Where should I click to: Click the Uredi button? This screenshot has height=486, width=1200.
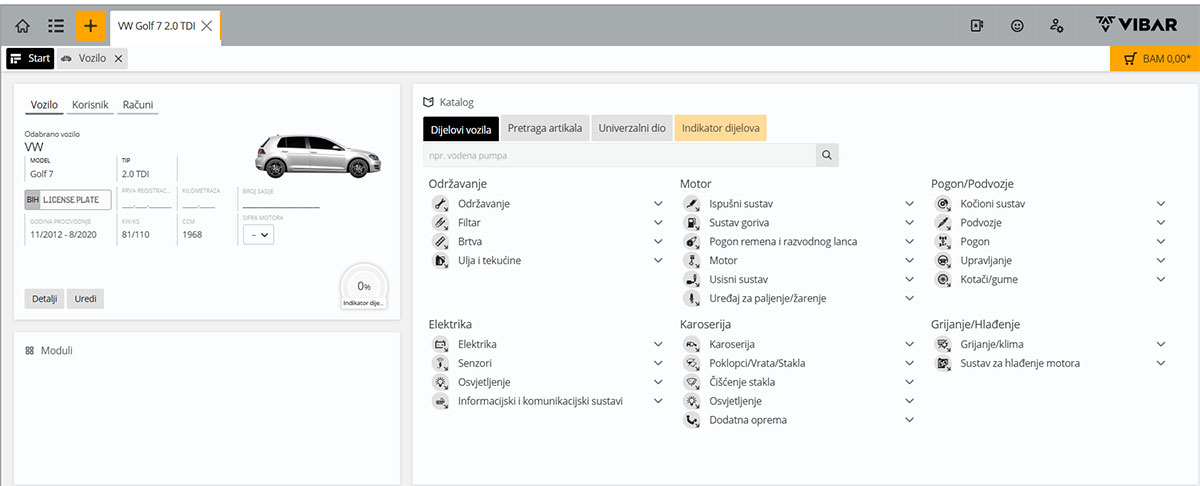(x=85, y=298)
